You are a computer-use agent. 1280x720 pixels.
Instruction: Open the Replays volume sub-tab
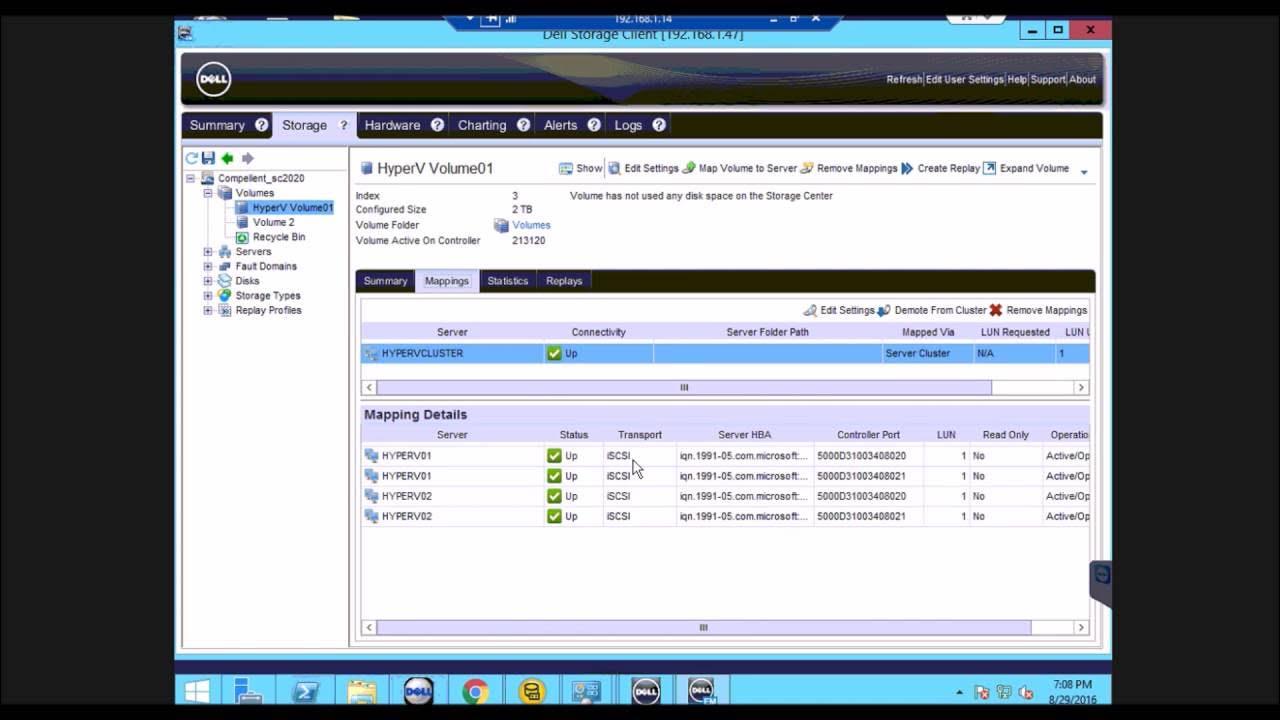564,281
